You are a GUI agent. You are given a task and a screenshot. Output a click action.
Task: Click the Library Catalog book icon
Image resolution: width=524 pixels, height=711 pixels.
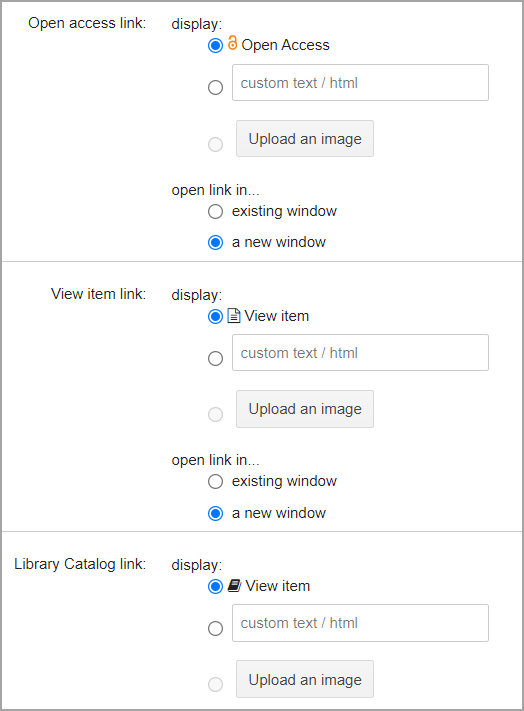click(234, 586)
